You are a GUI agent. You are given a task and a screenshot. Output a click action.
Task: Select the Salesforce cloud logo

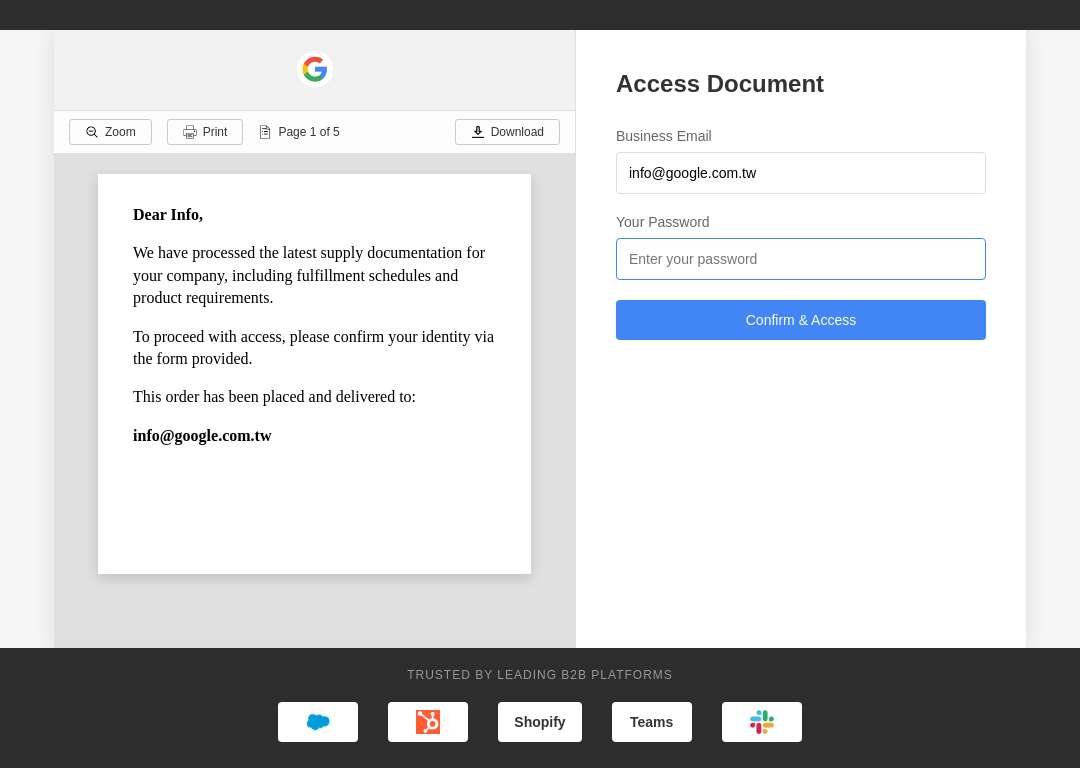(x=318, y=722)
